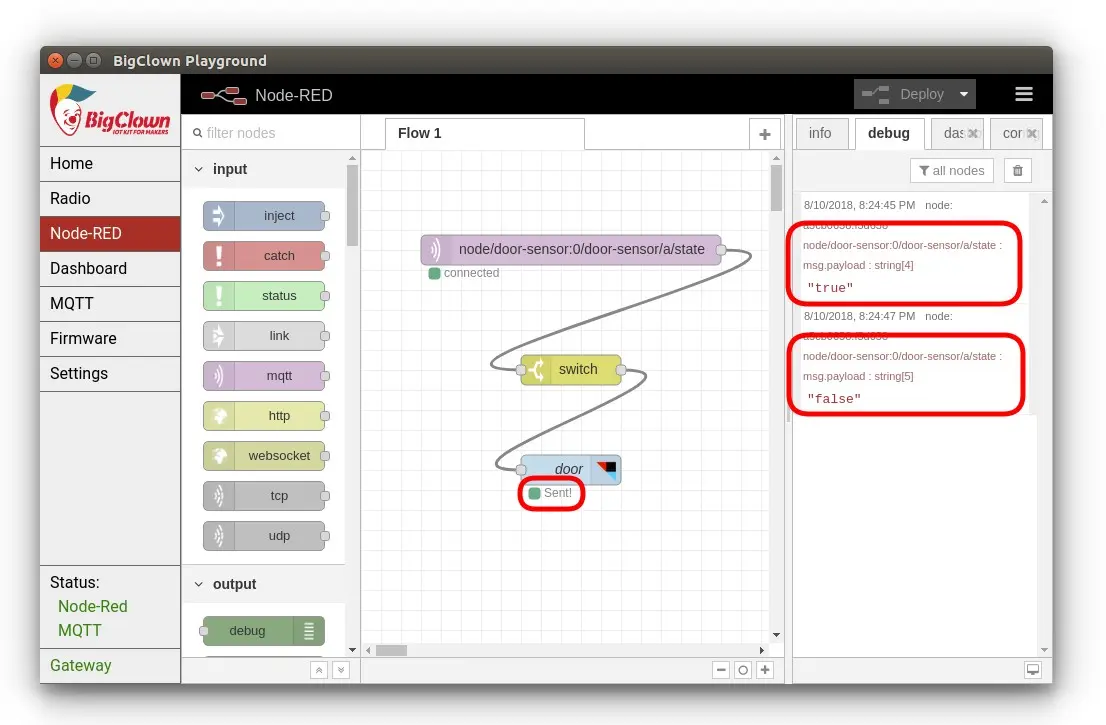Click the "true" debug payload value
The image size is (1106, 725).
tap(830, 288)
